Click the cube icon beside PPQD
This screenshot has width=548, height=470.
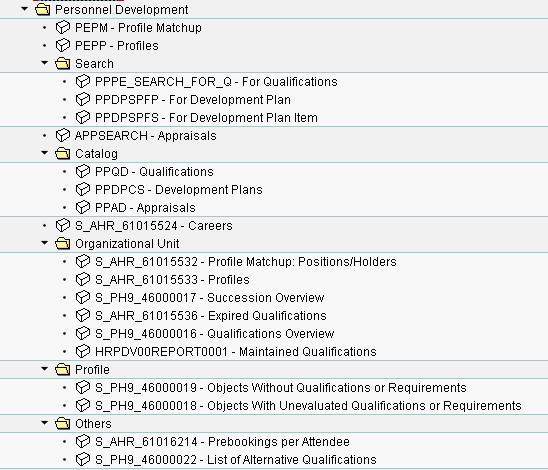pos(83,171)
